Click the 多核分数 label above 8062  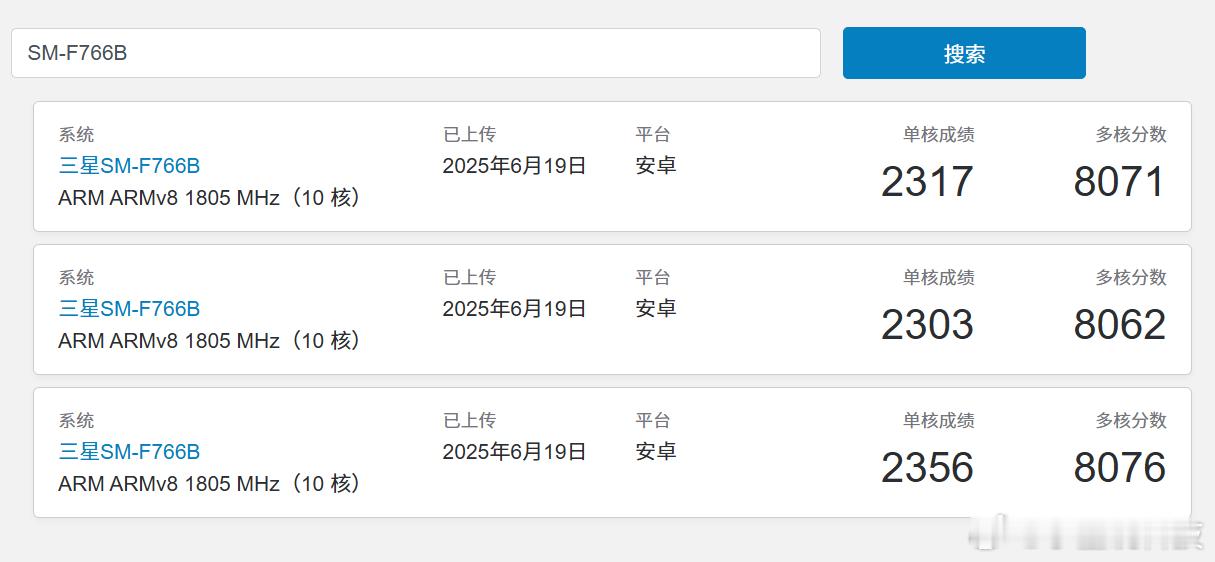coord(1131,277)
